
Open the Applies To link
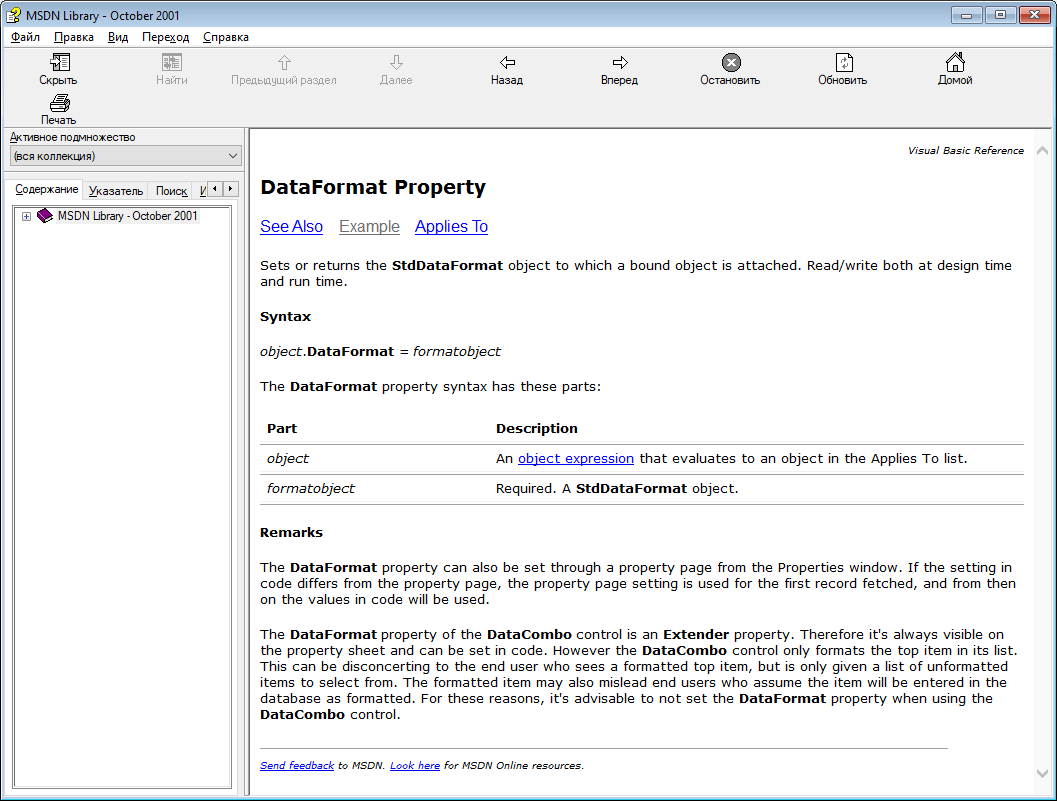451,227
